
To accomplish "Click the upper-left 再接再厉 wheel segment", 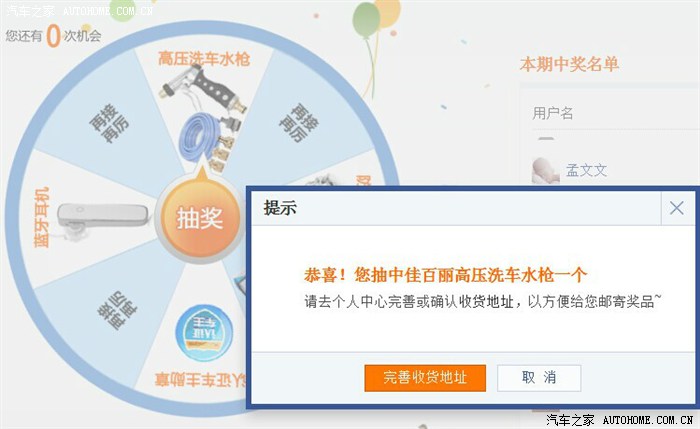I will click(109, 124).
